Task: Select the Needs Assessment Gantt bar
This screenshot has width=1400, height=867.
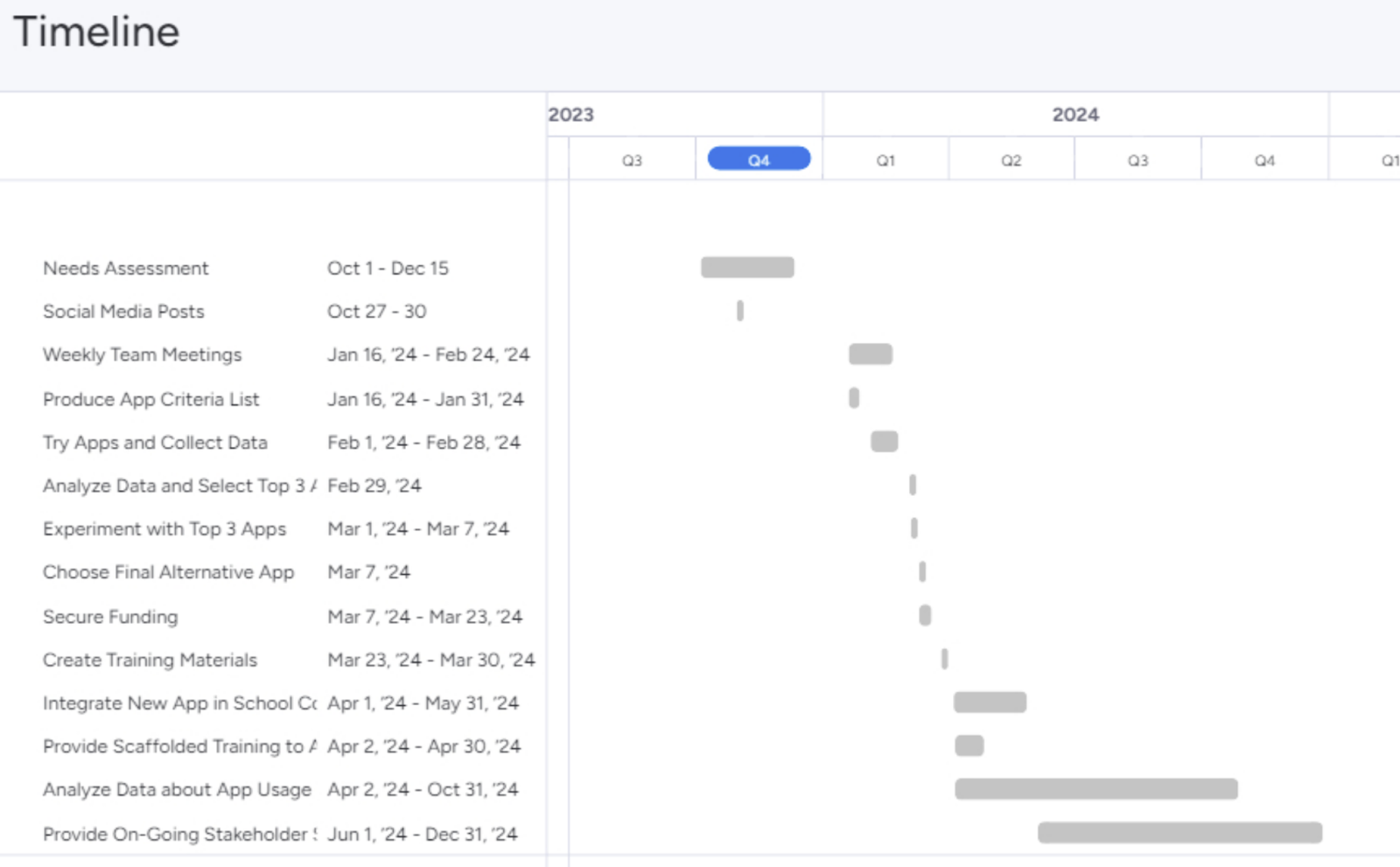Action: tap(747, 267)
